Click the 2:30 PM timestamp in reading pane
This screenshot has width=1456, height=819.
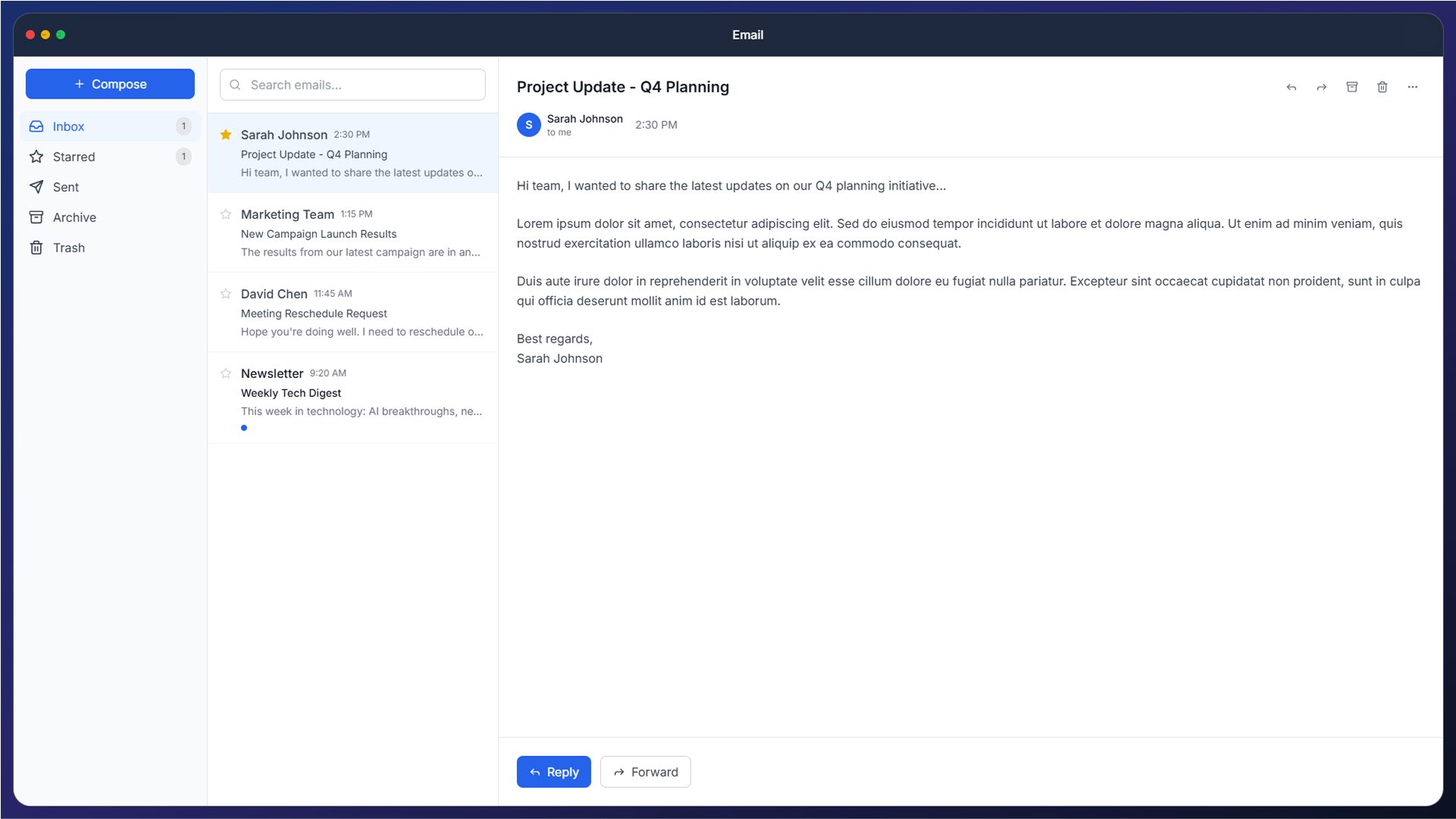point(656,125)
